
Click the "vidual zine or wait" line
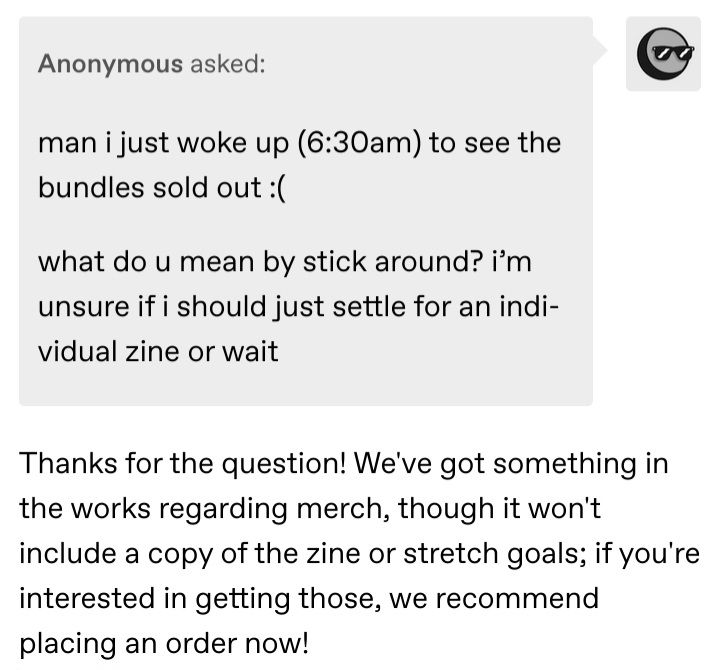pyautogui.click(x=158, y=351)
